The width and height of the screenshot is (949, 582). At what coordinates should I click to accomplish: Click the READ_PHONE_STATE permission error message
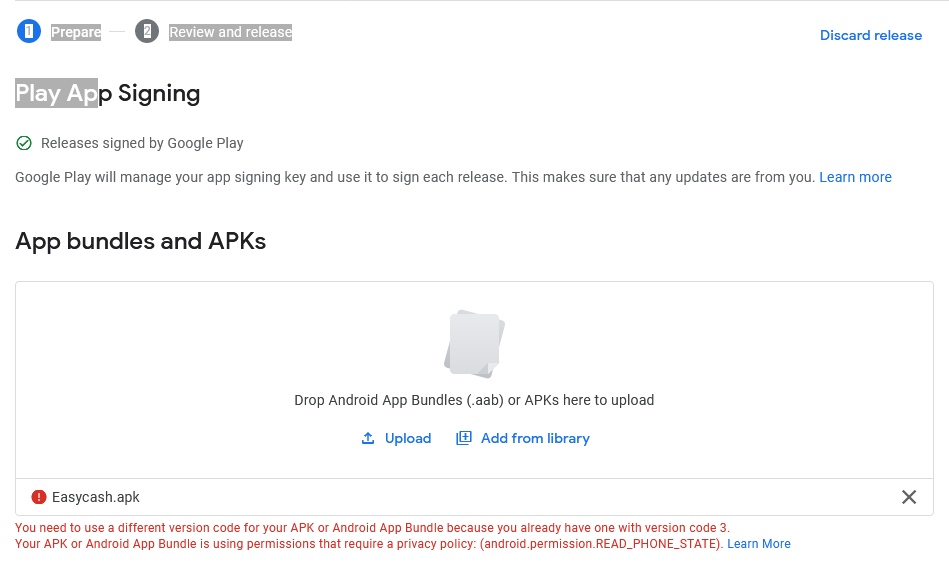point(369,544)
